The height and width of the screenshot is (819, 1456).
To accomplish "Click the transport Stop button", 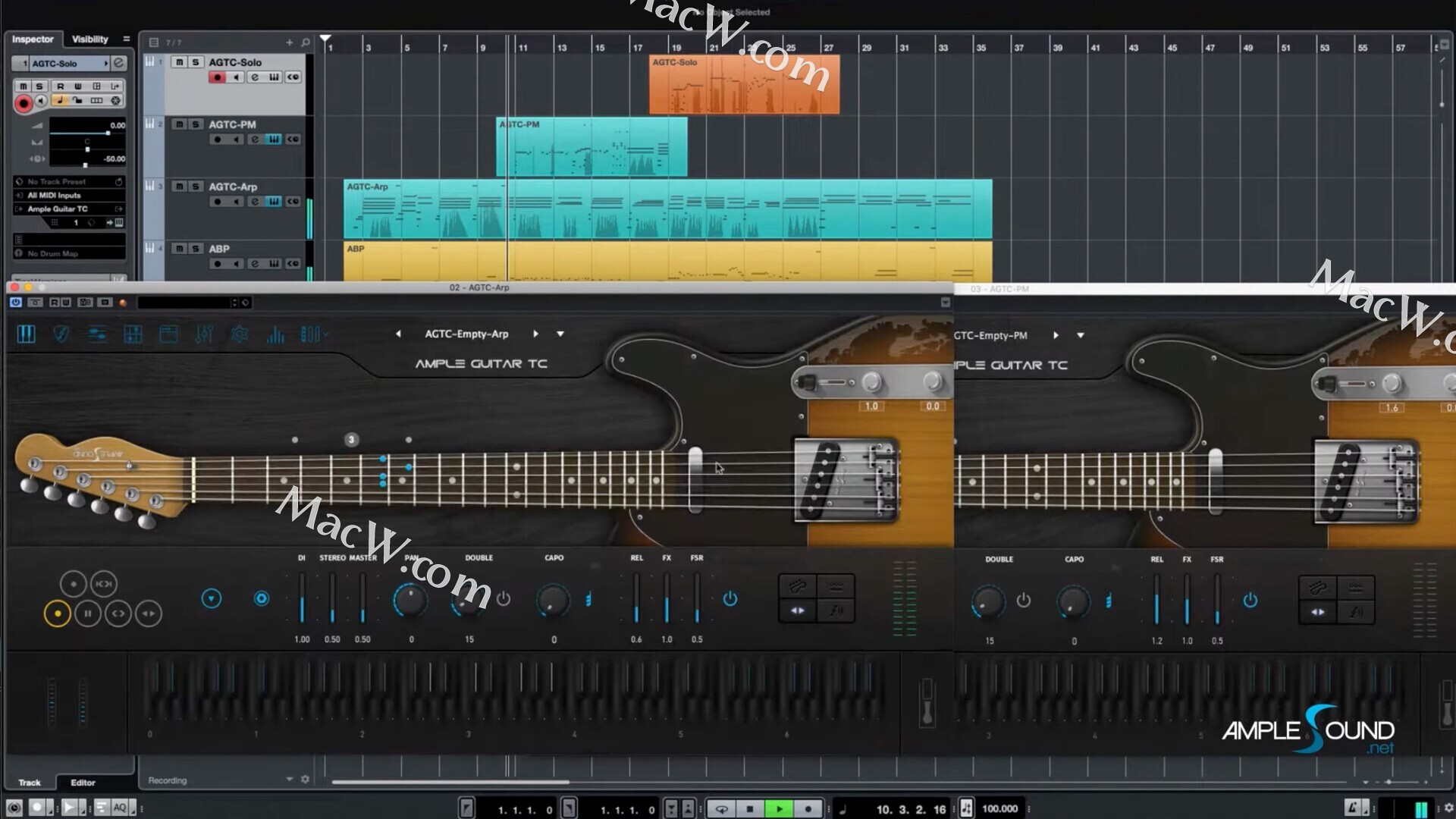I will click(x=750, y=808).
